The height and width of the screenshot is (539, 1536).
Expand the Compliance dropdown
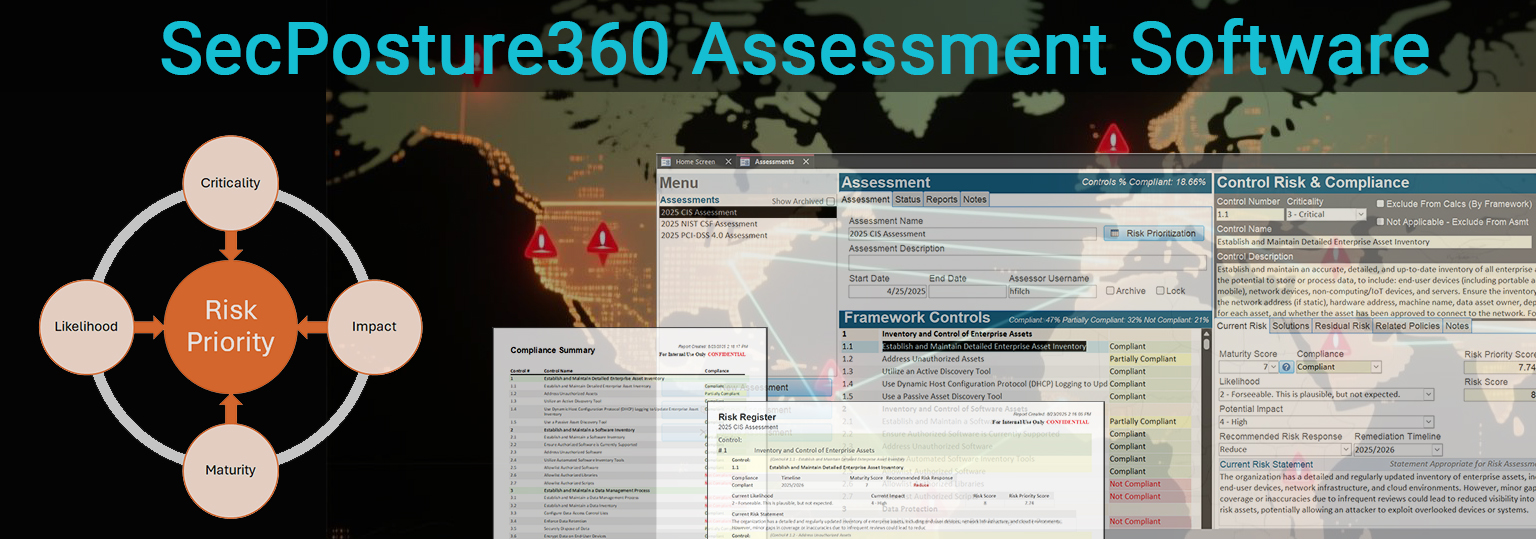(1375, 367)
